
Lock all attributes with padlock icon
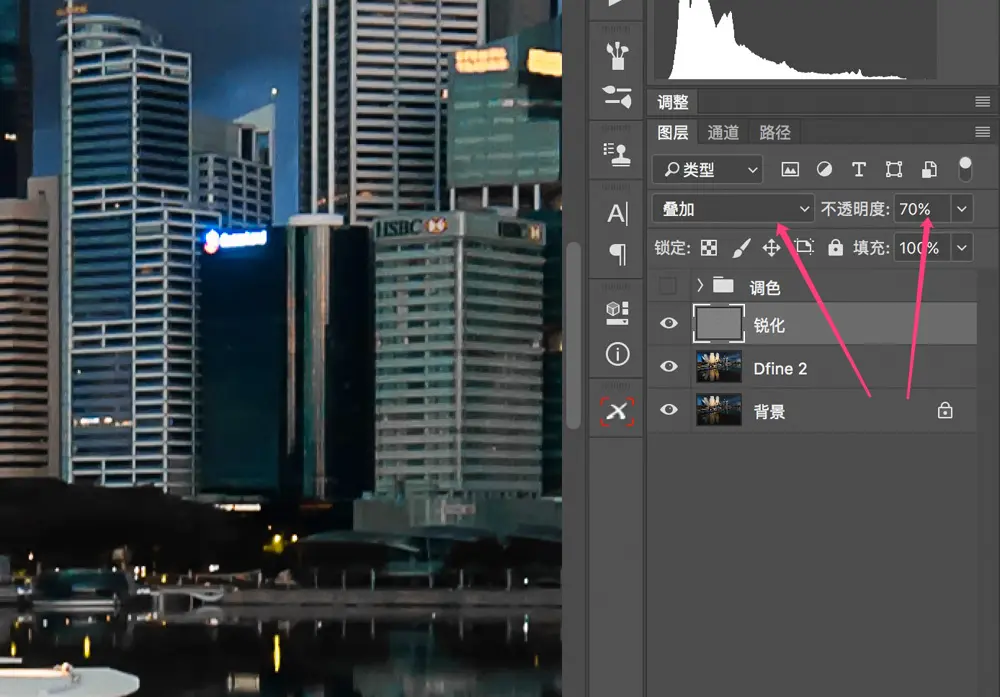click(x=835, y=247)
